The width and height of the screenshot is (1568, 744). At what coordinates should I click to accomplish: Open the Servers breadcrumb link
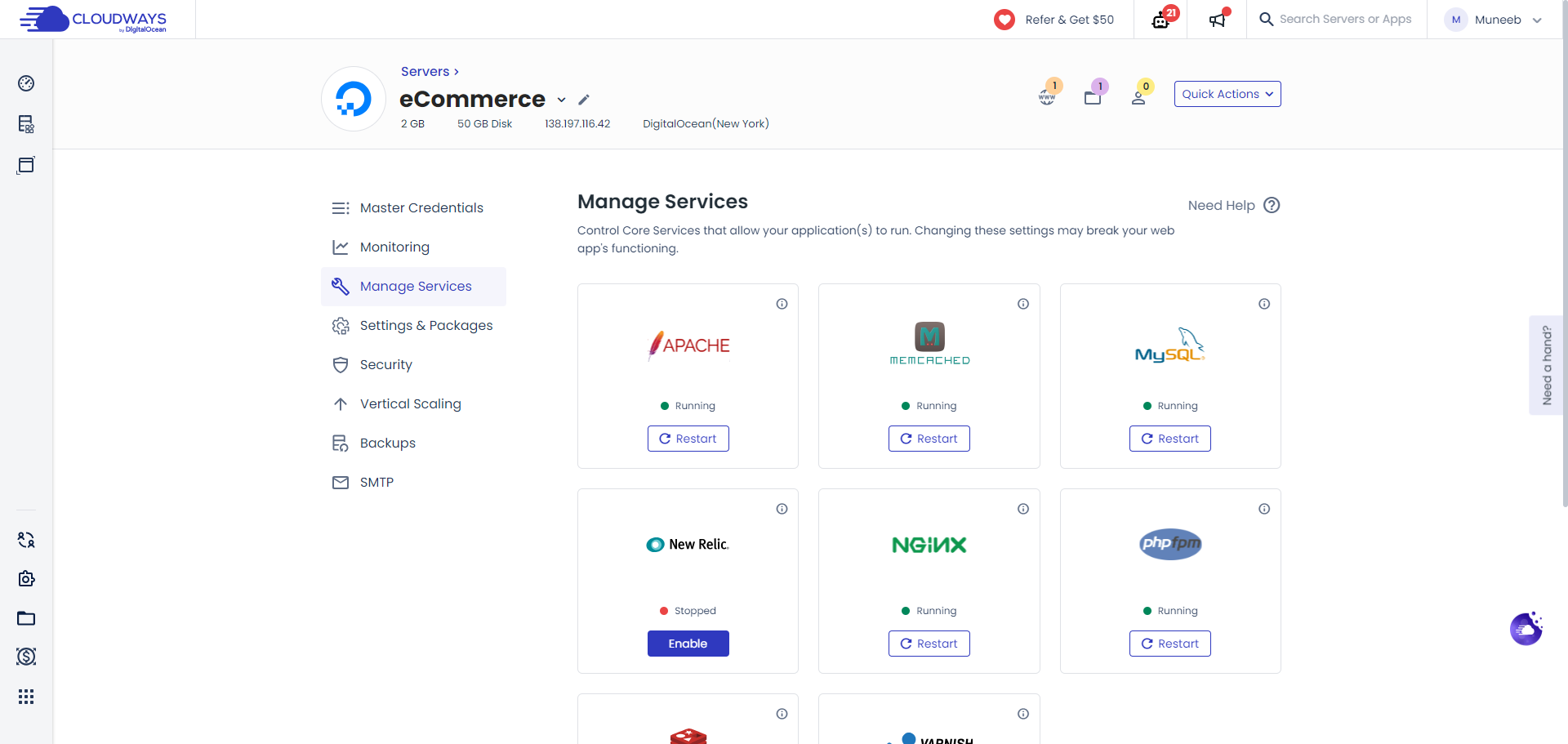[x=424, y=71]
